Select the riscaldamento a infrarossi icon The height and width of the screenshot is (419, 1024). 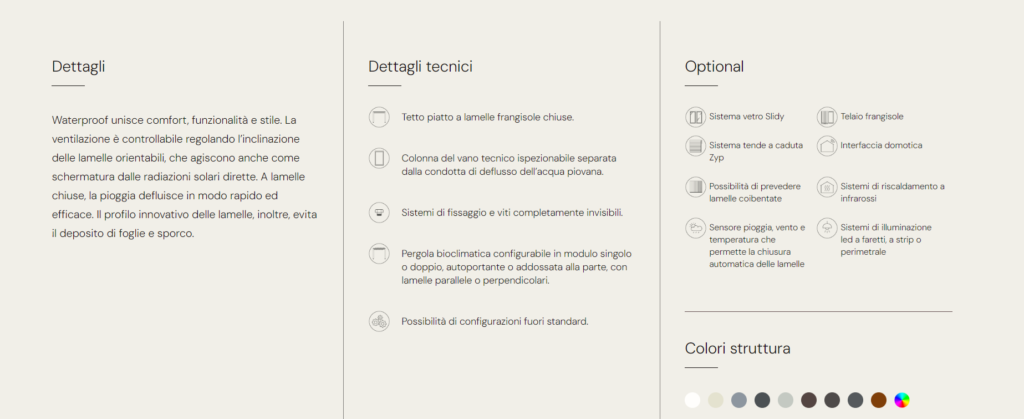pyautogui.click(x=827, y=187)
